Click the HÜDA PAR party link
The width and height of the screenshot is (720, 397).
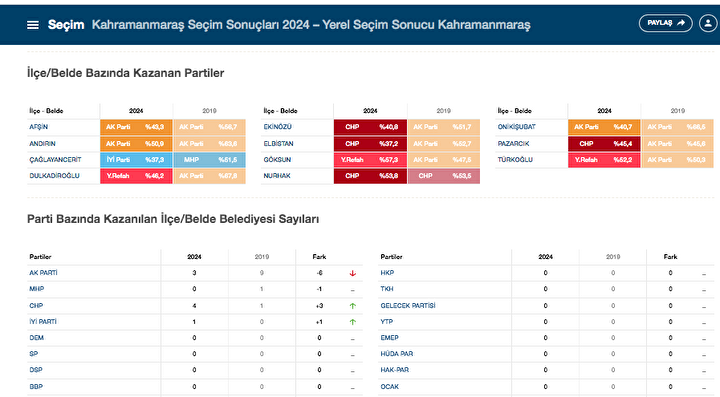tap(397, 354)
